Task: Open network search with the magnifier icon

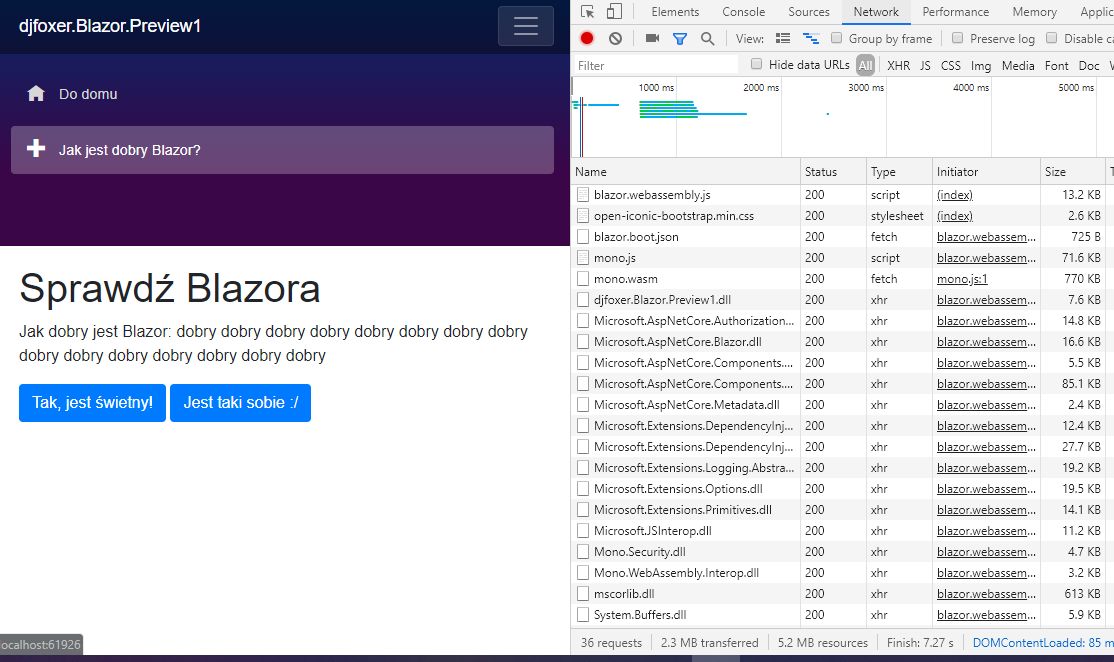Action: 708,38
